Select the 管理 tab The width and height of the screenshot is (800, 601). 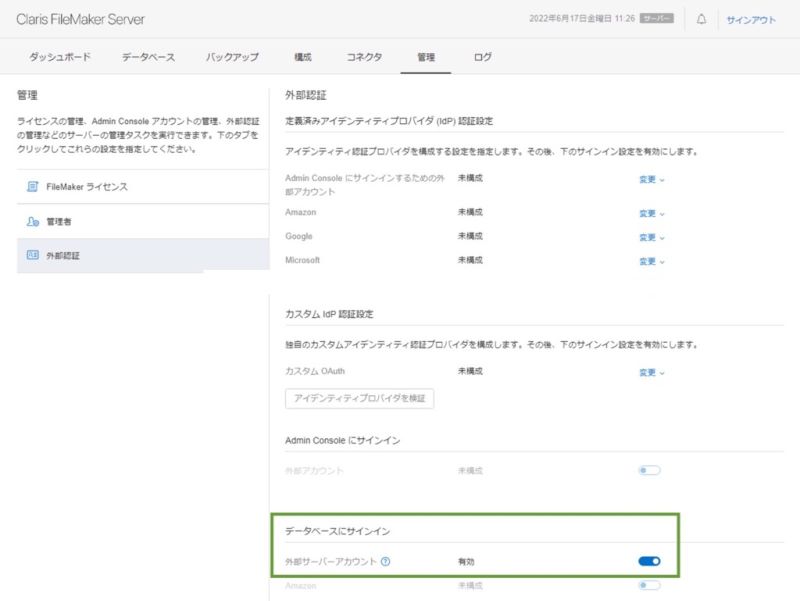click(x=426, y=57)
